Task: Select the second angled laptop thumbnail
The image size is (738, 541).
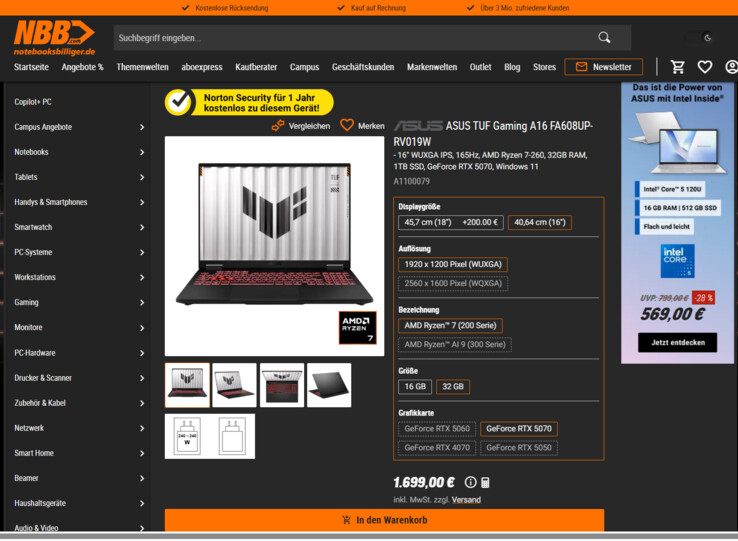Action: point(234,385)
